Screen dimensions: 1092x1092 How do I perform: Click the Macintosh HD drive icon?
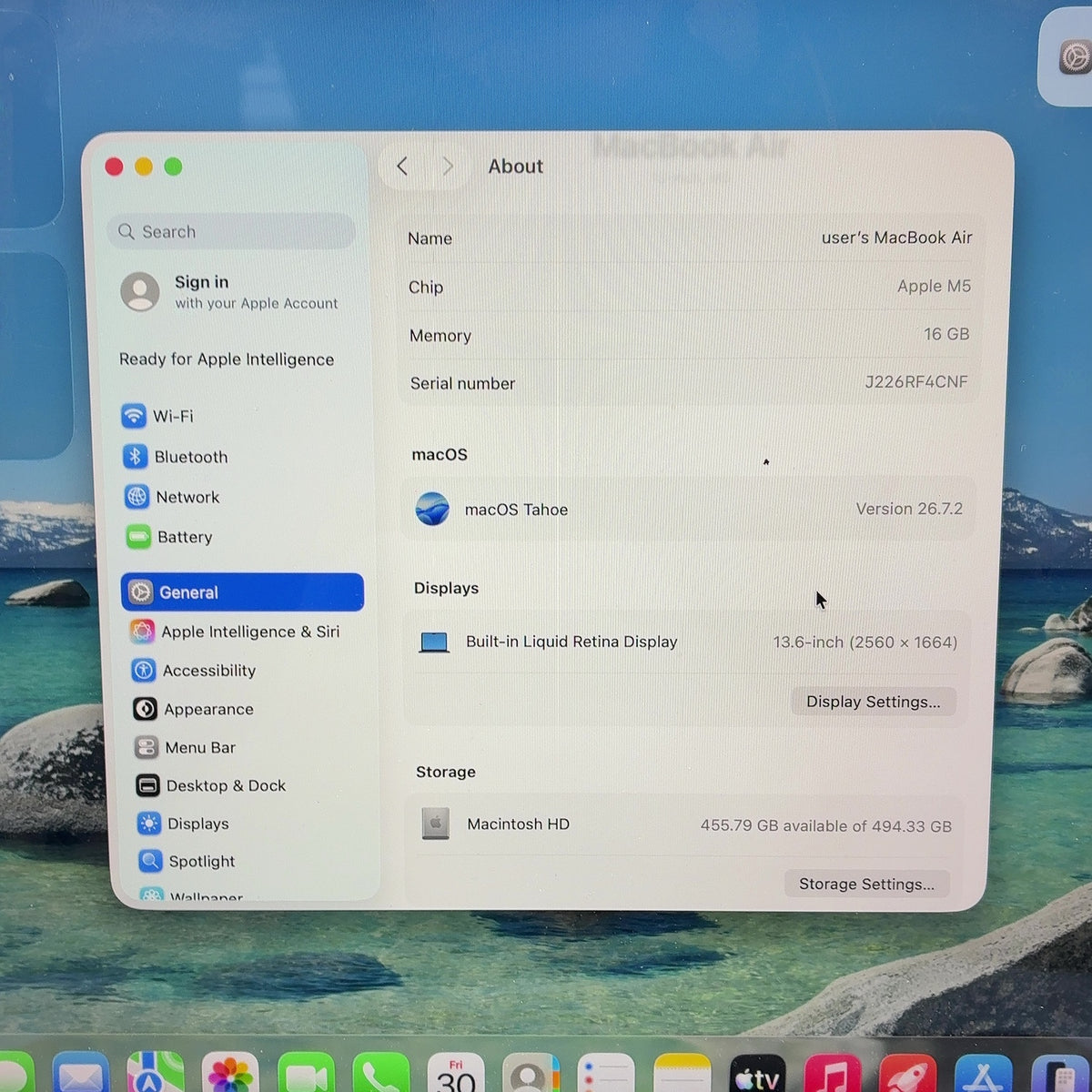click(436, 824)
